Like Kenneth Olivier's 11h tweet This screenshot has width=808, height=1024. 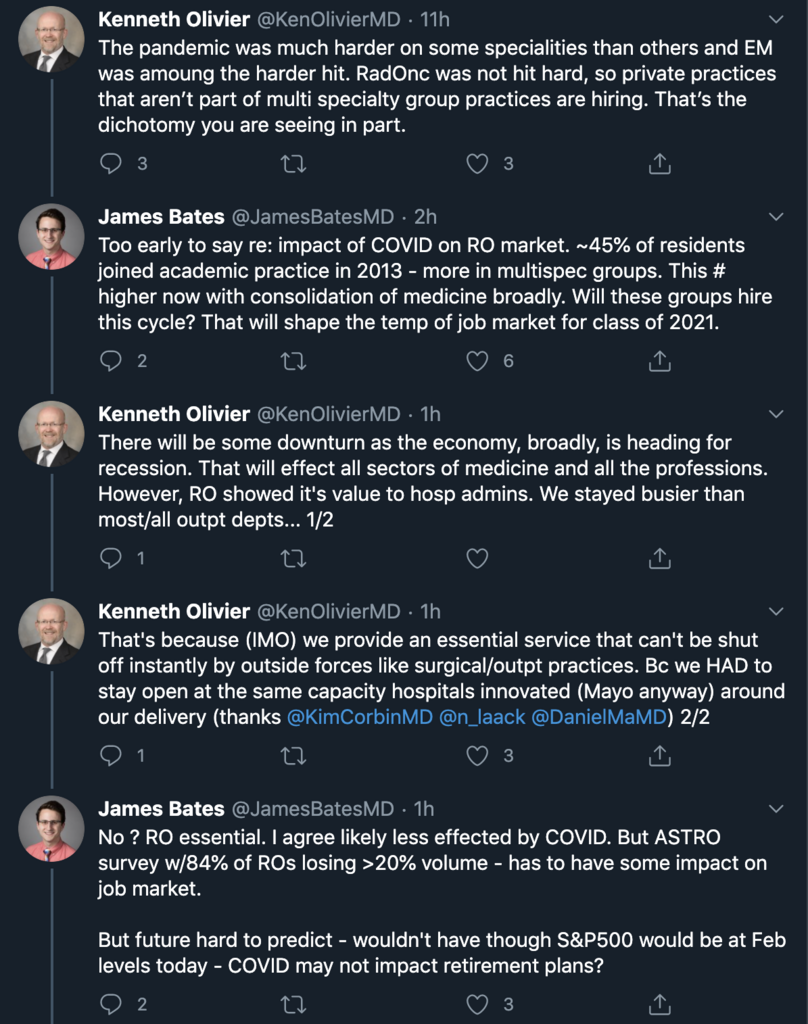[x=477, y=163]
